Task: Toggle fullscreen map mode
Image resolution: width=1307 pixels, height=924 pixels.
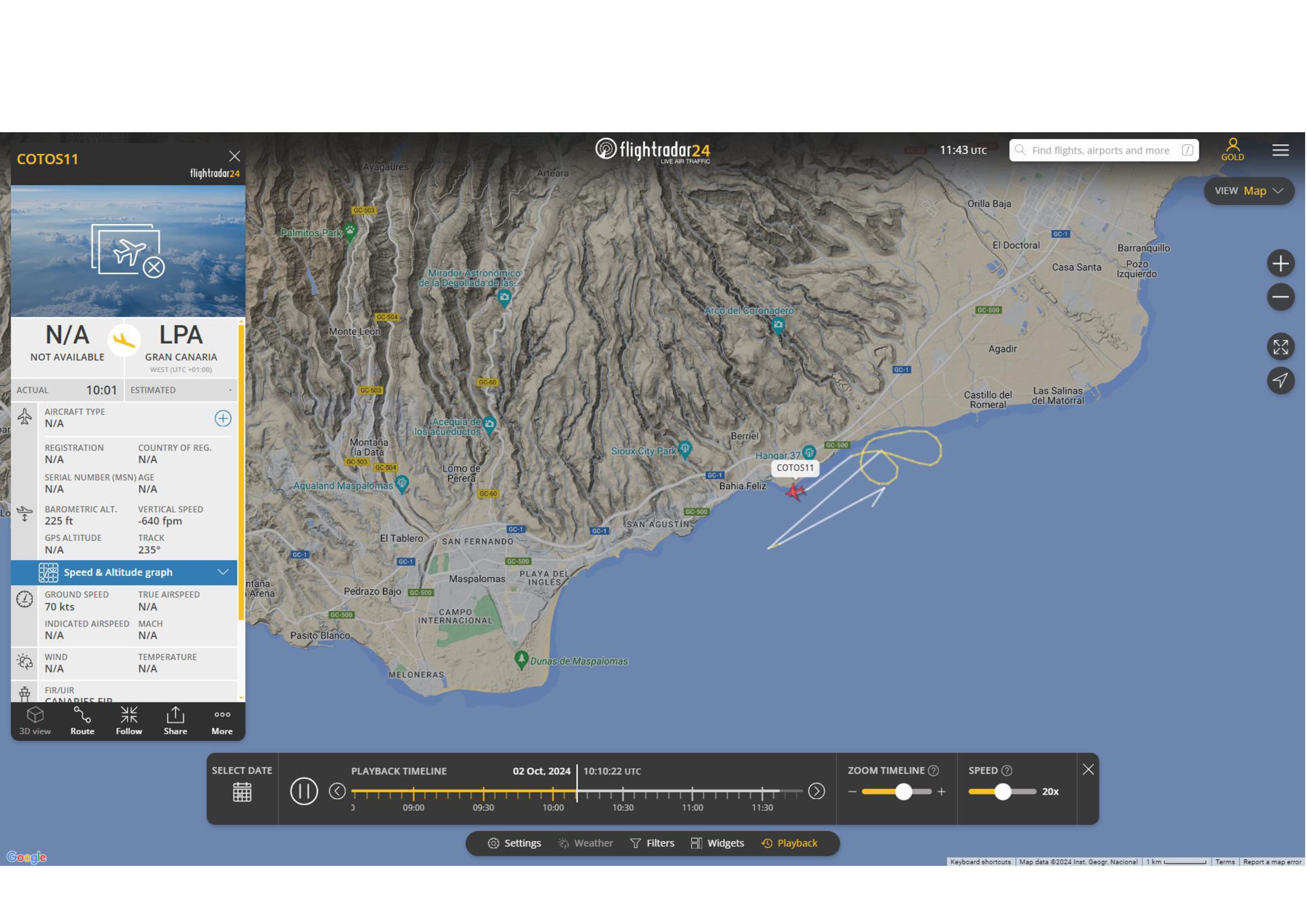Action: pos(1281,347)
